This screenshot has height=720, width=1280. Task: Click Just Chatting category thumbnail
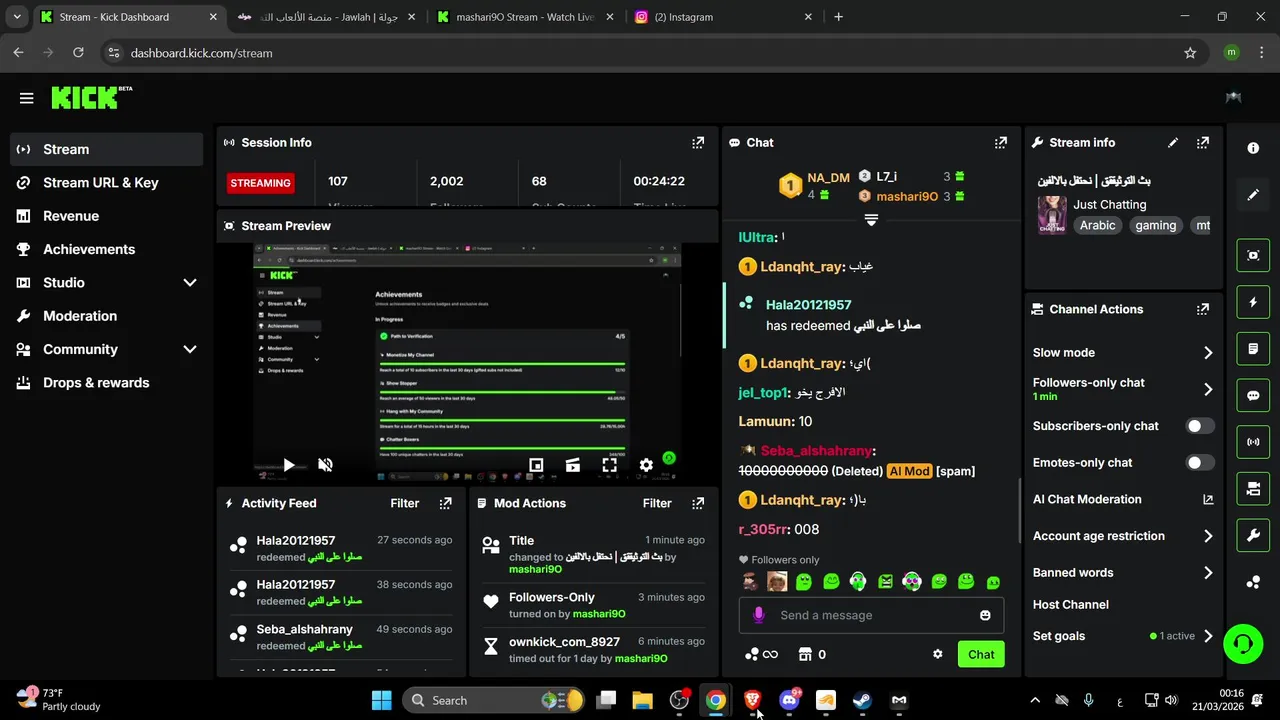(x=1052, y=214)
